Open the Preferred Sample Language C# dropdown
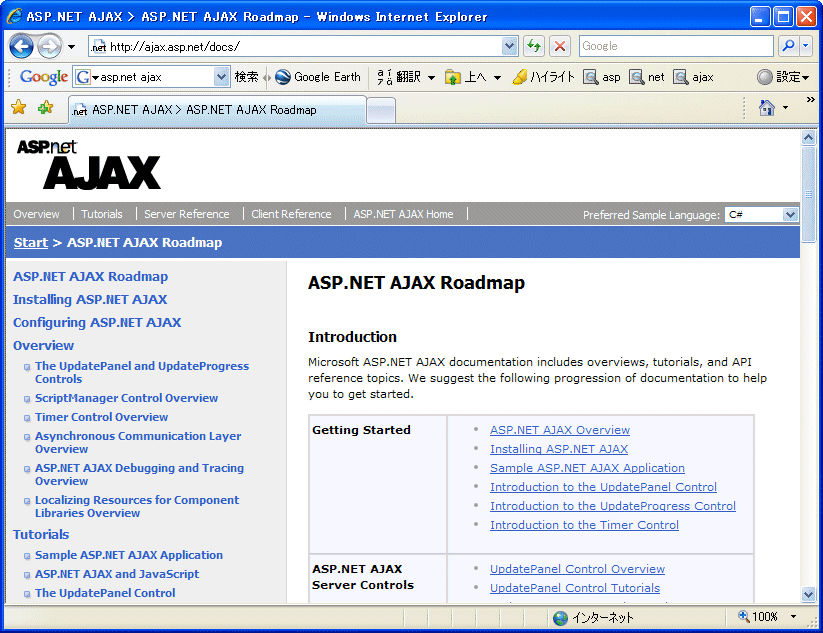This screenshot has width=823, height=633. point(762,214)
